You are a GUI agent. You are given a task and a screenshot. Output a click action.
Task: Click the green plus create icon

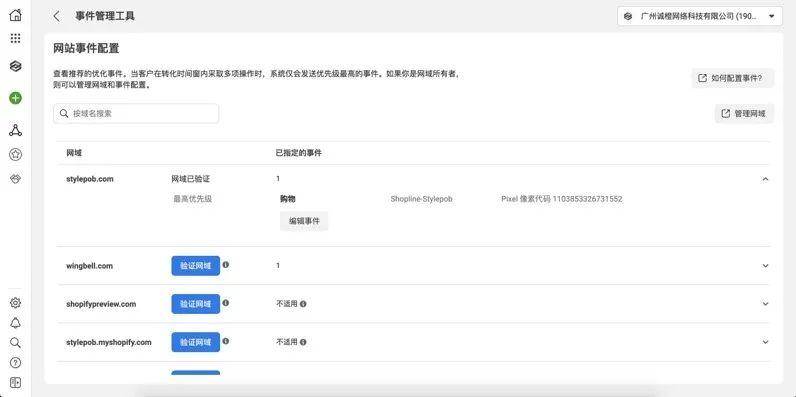pos(16,98)
